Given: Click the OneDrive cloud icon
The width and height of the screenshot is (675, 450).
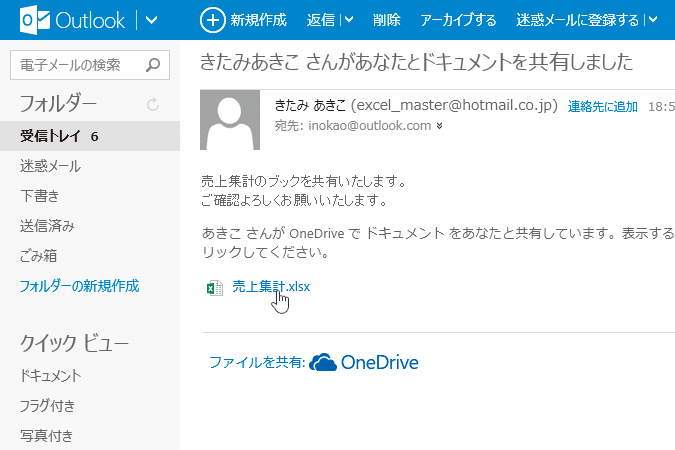Looking at the screenshot, I should (323, 362).
